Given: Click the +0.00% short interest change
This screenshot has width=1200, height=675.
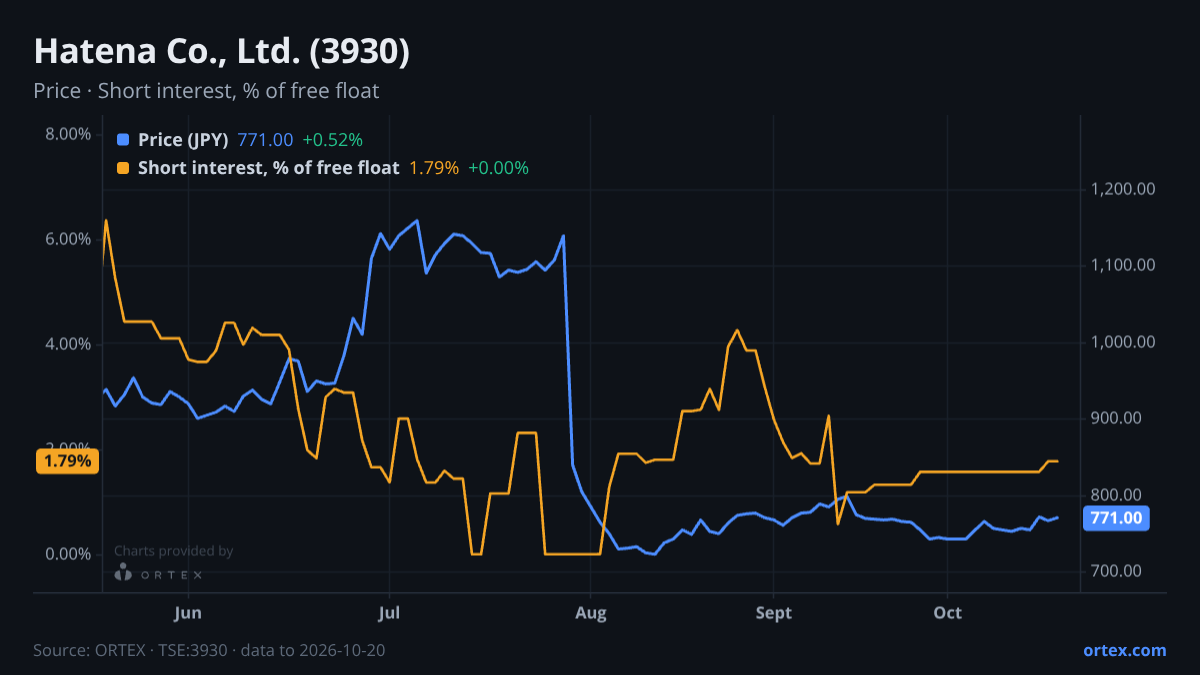Looking at the screenshot, I should [x=498, y=168].
